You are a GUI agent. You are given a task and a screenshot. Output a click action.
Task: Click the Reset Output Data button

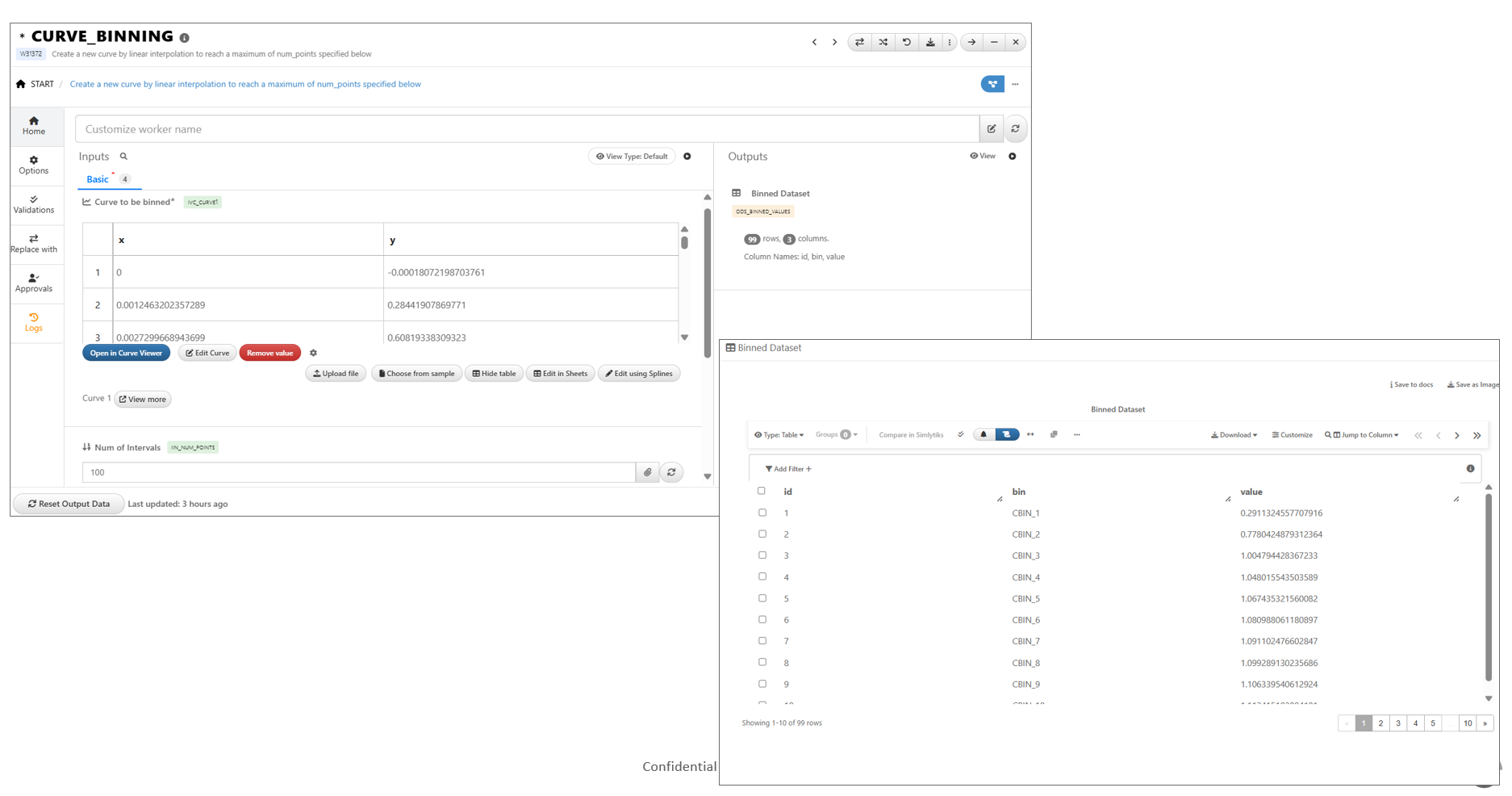pyautogui.click(x=69, y=504)
